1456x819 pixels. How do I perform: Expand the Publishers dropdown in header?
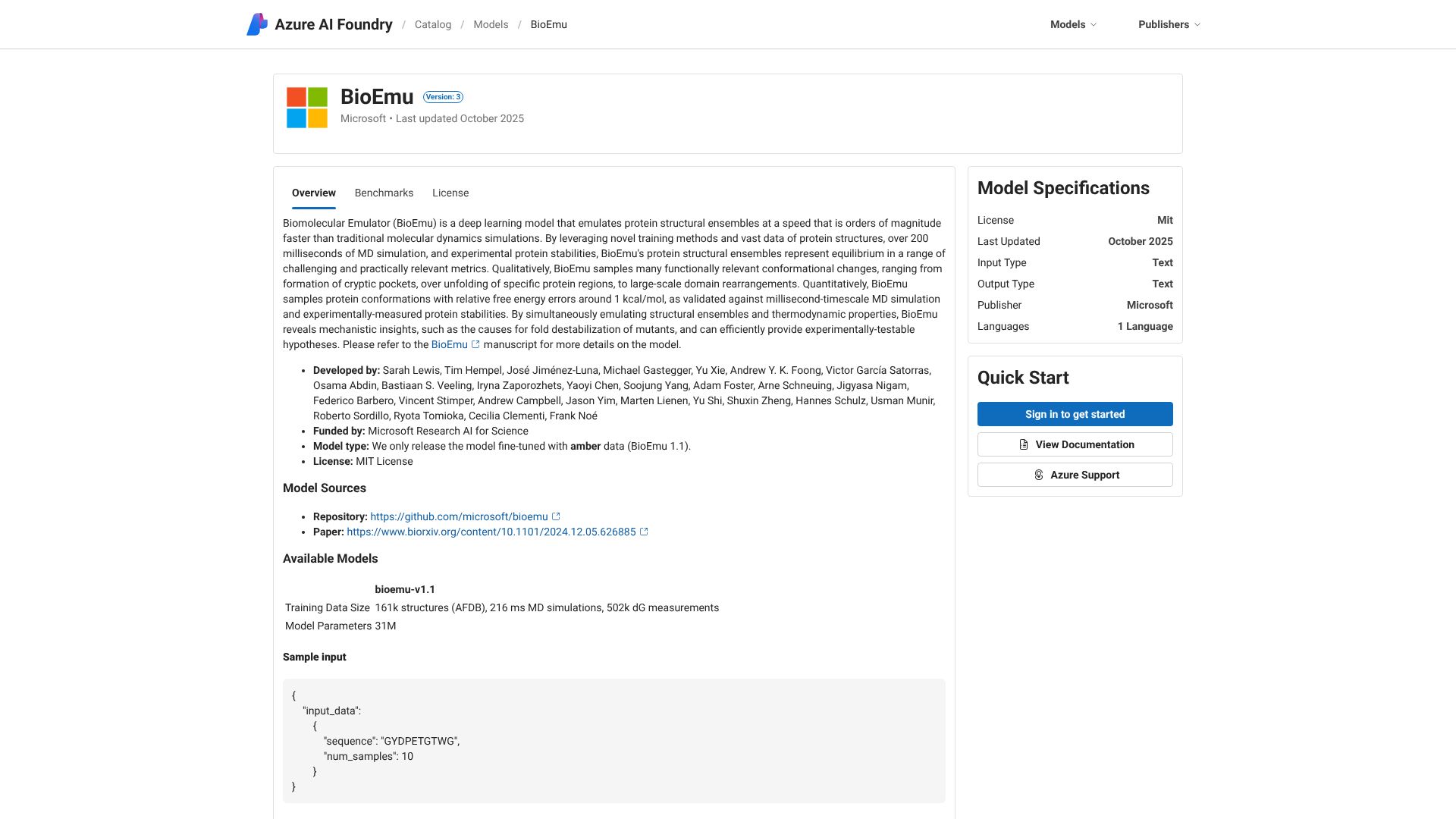point(1163,24)
